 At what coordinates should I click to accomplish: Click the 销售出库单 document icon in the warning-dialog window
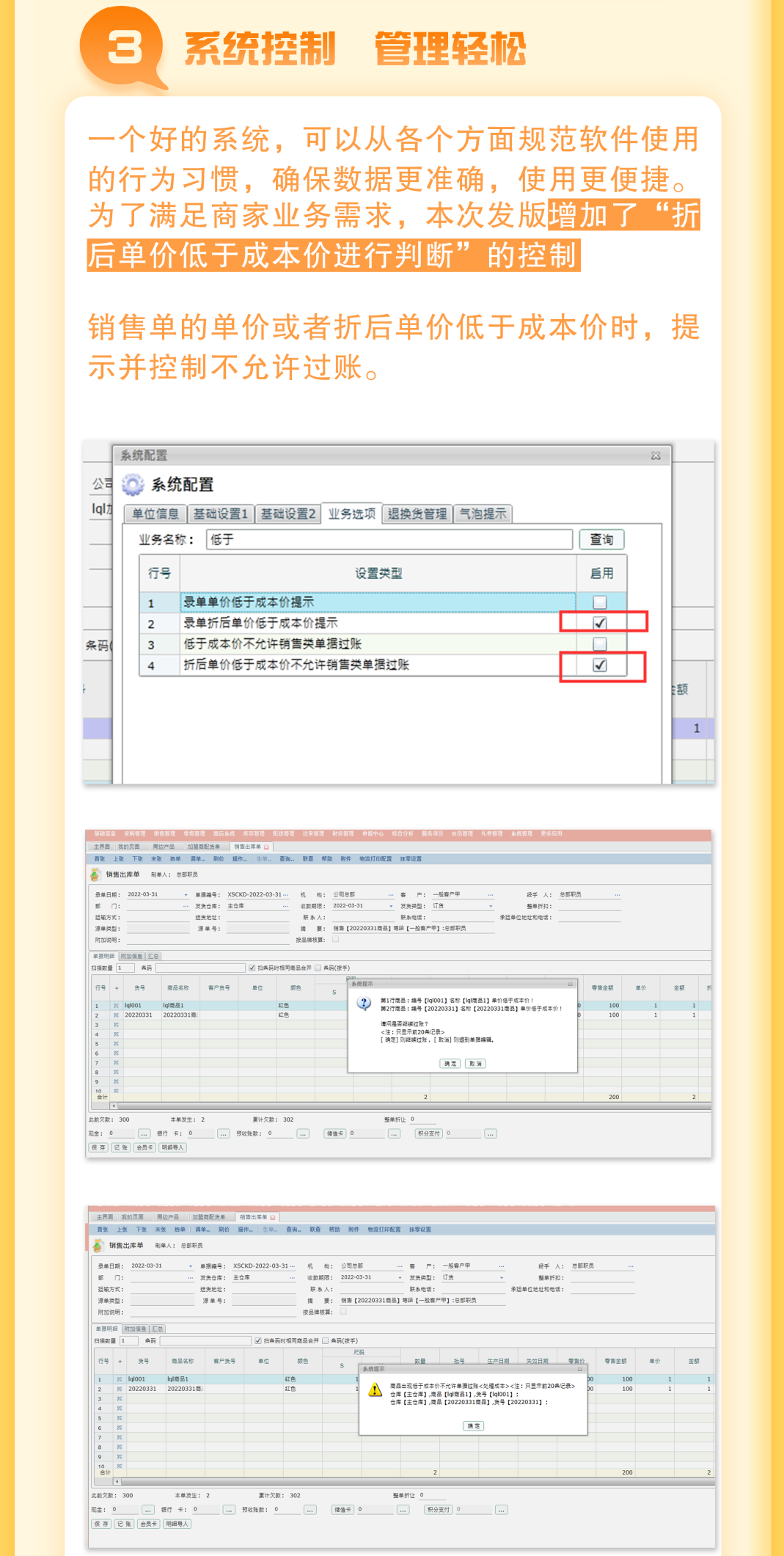98,1245
